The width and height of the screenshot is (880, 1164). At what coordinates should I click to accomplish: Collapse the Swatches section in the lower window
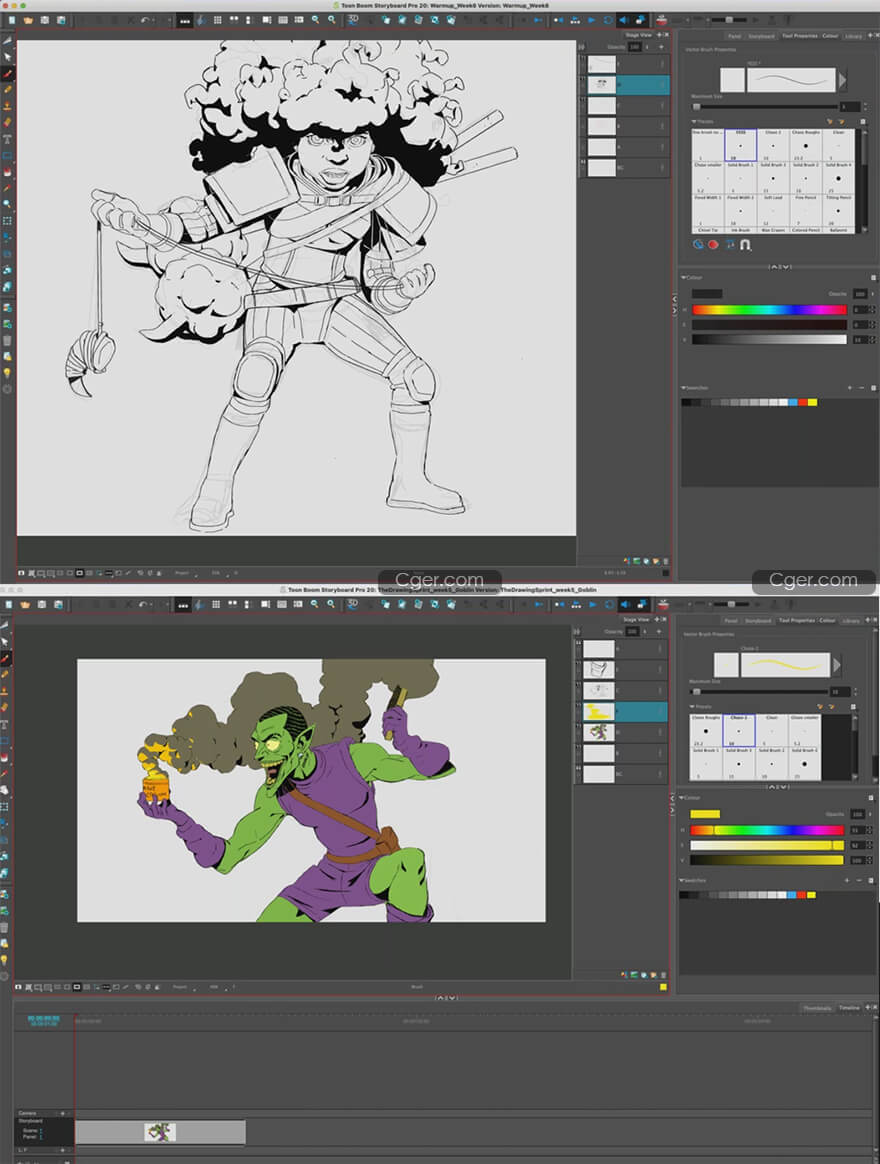683,880
